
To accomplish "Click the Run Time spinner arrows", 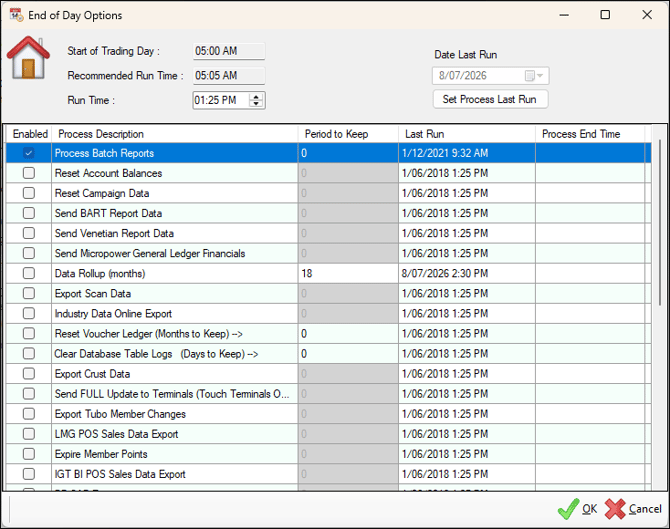I will click(x=256, y=100).
